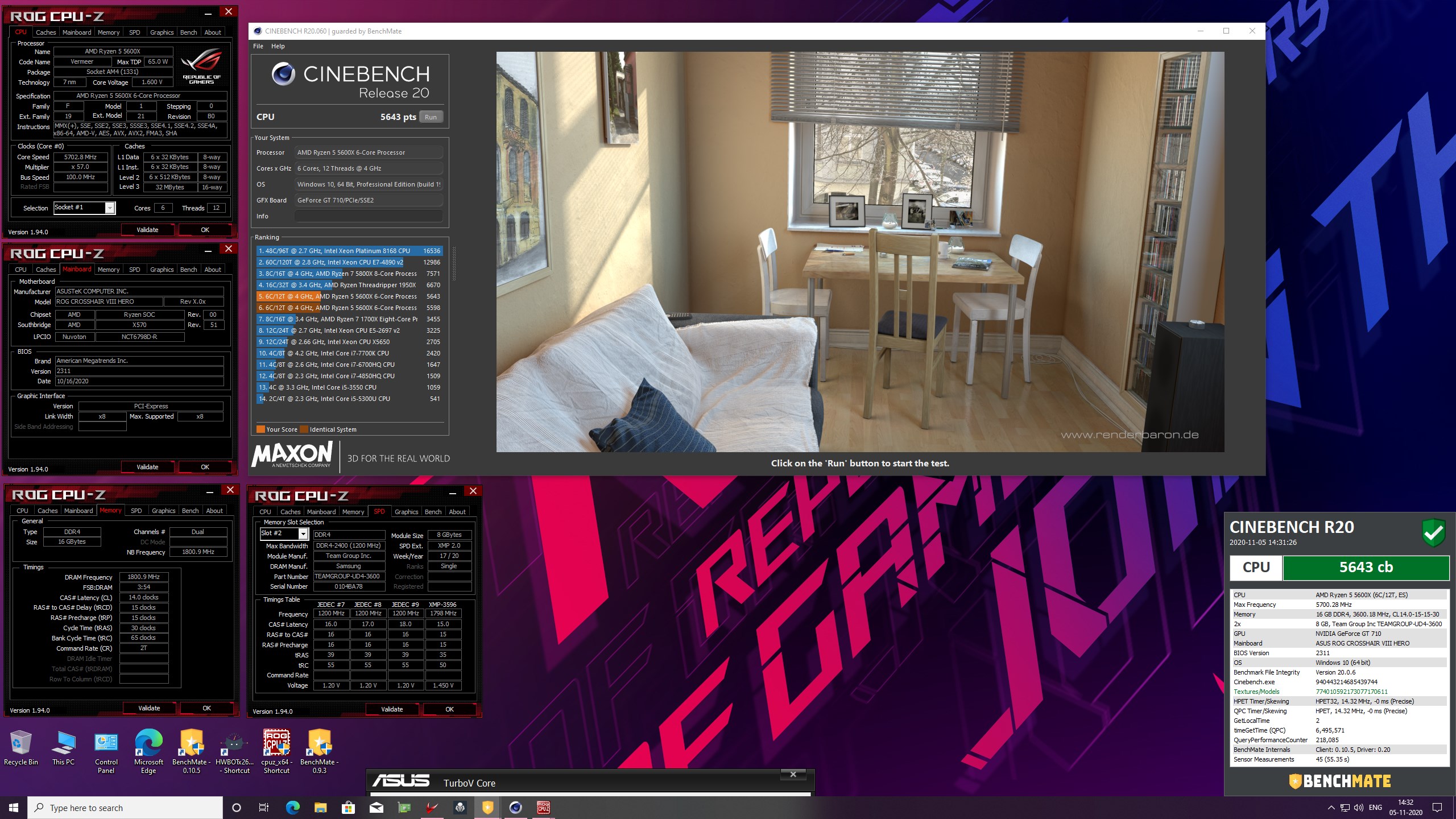Open About tab in Memory CPU-Z window

214,511
